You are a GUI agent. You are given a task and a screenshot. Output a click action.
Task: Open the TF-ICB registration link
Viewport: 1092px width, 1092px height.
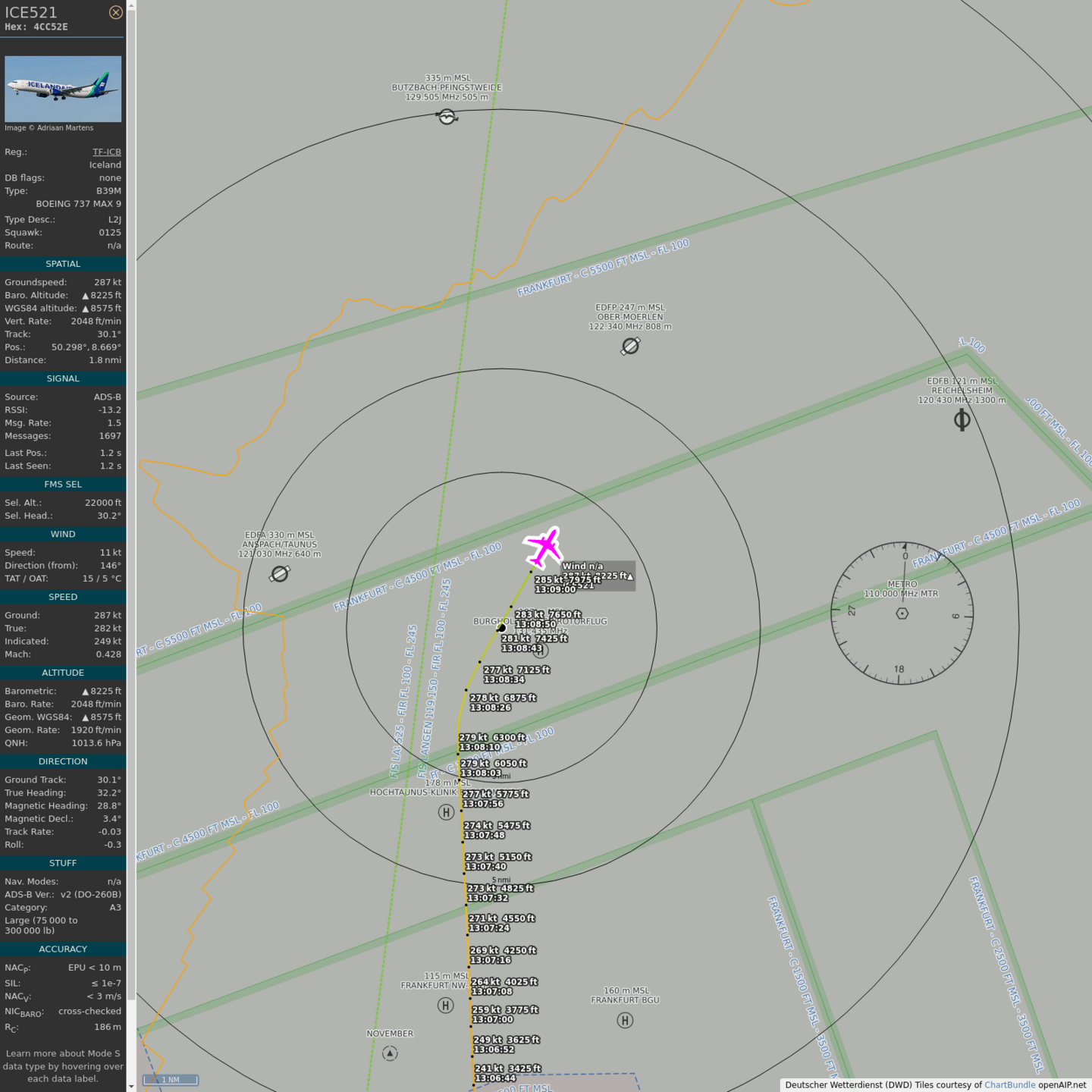pyautogui.click(x=106, y=152)
